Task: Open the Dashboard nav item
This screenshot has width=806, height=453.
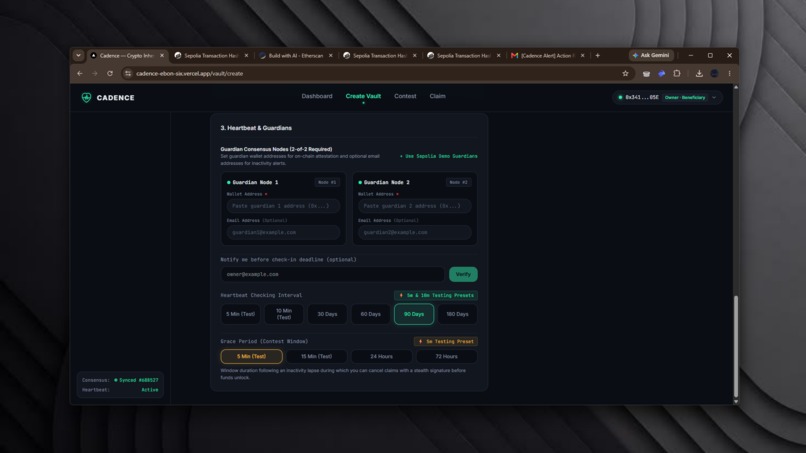Action: [317, 96]
